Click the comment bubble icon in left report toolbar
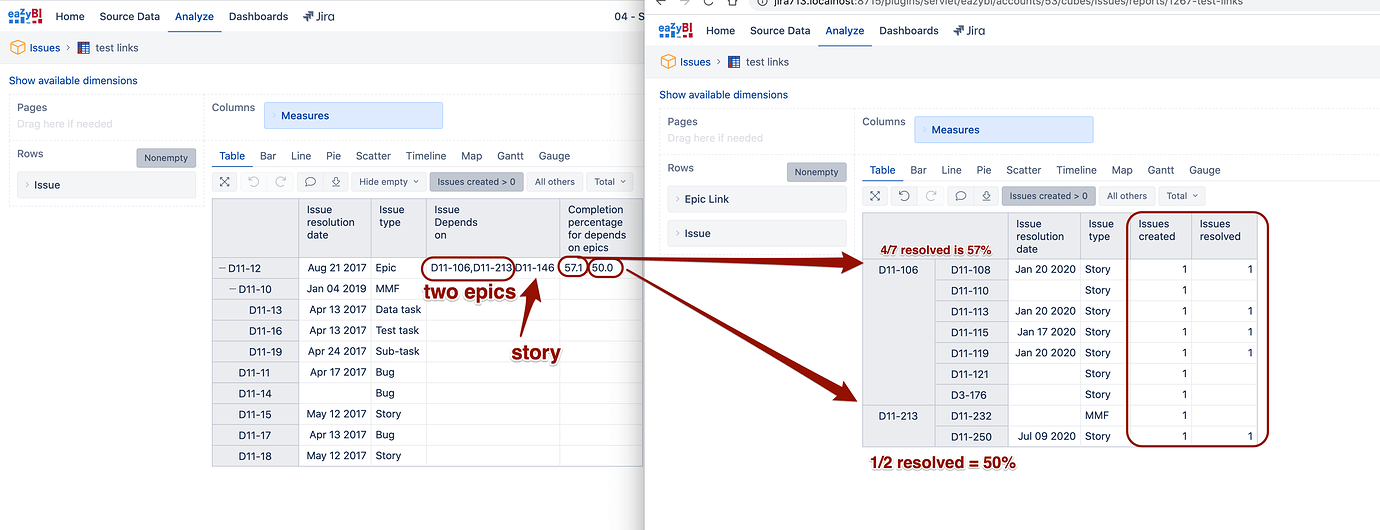 point(310,182)
